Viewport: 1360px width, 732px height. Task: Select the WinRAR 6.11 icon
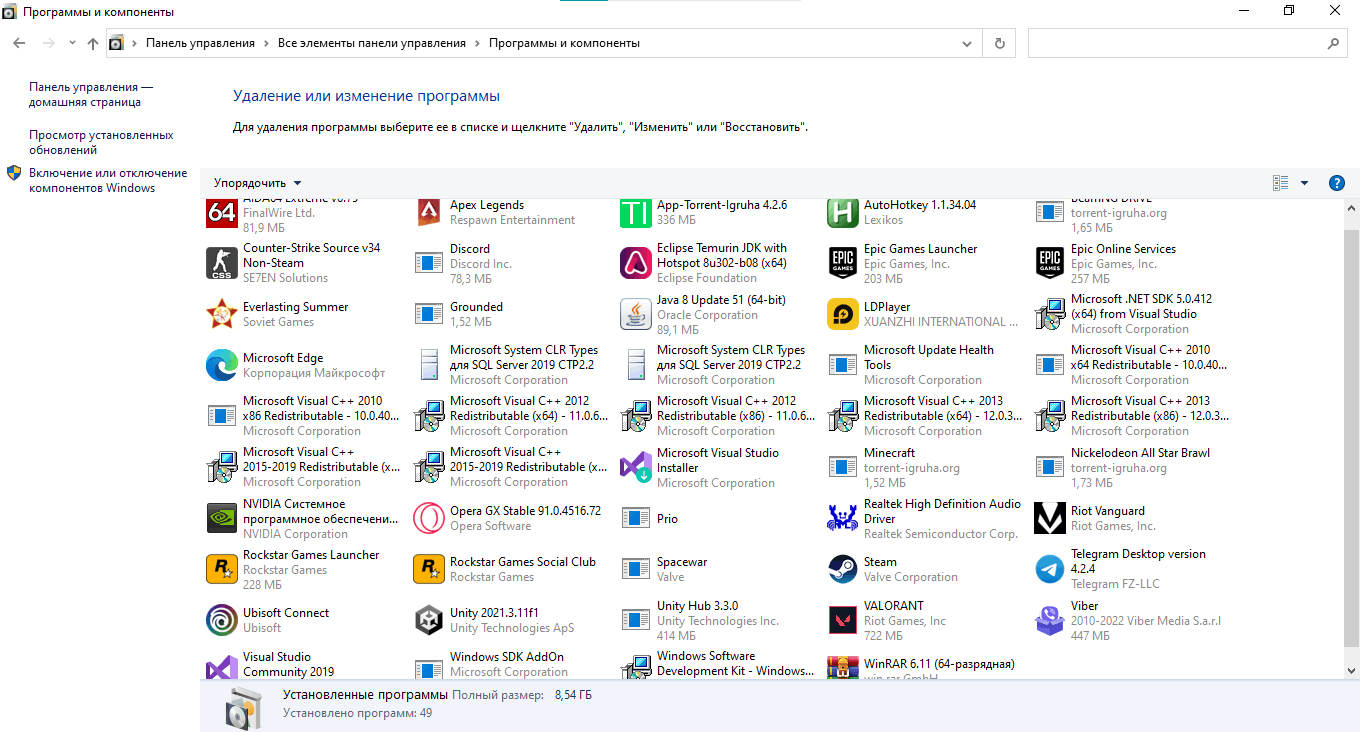pyautogui.click(x=843, y=668)
